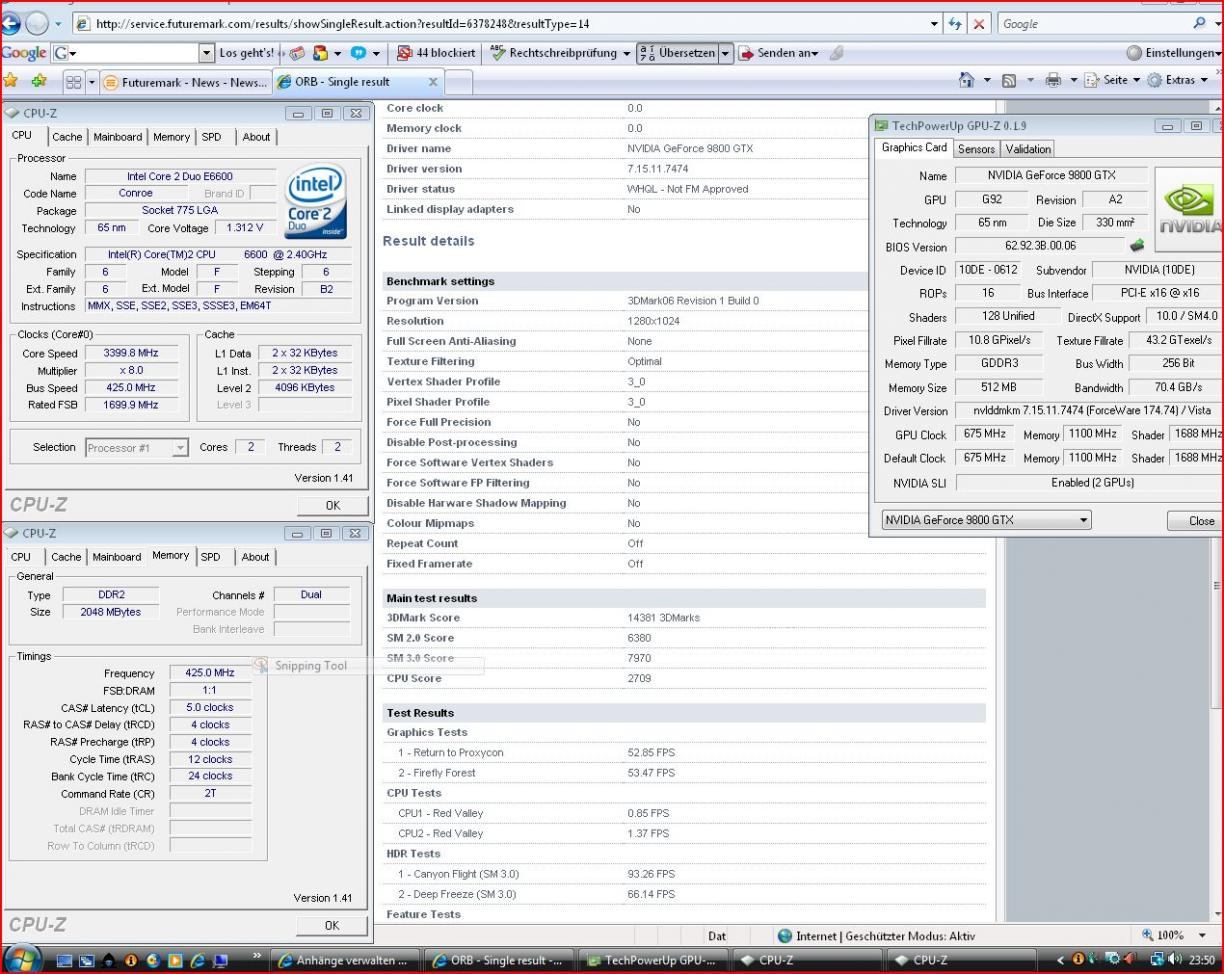Click Close button in GPU-Z
The height and width of the screenshot is (974, 1224).
pos(1195,520)
